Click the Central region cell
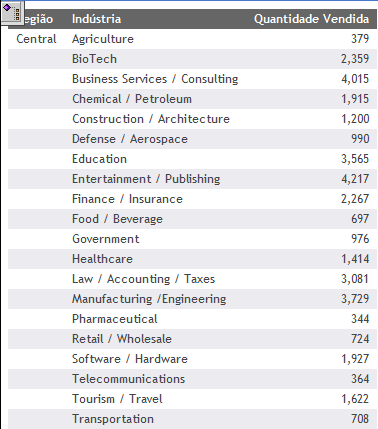Screen dimensions: 378x429 36,39
